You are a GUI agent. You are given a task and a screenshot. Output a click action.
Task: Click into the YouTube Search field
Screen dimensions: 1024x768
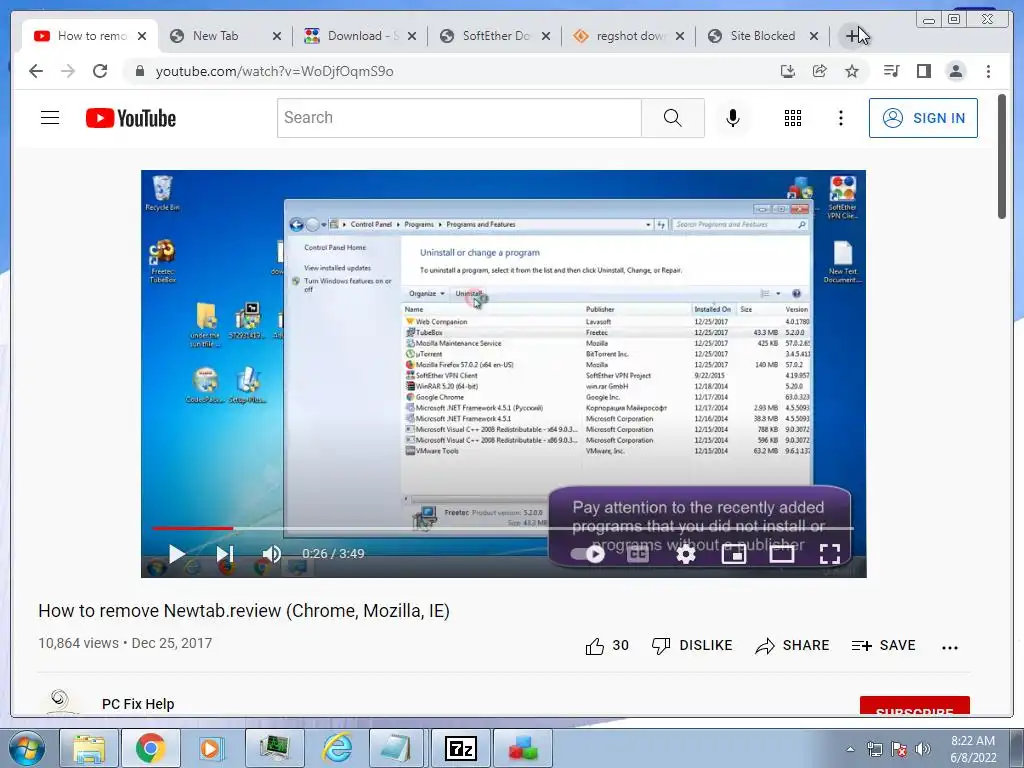pyautogui.click(x=459, y=118)
